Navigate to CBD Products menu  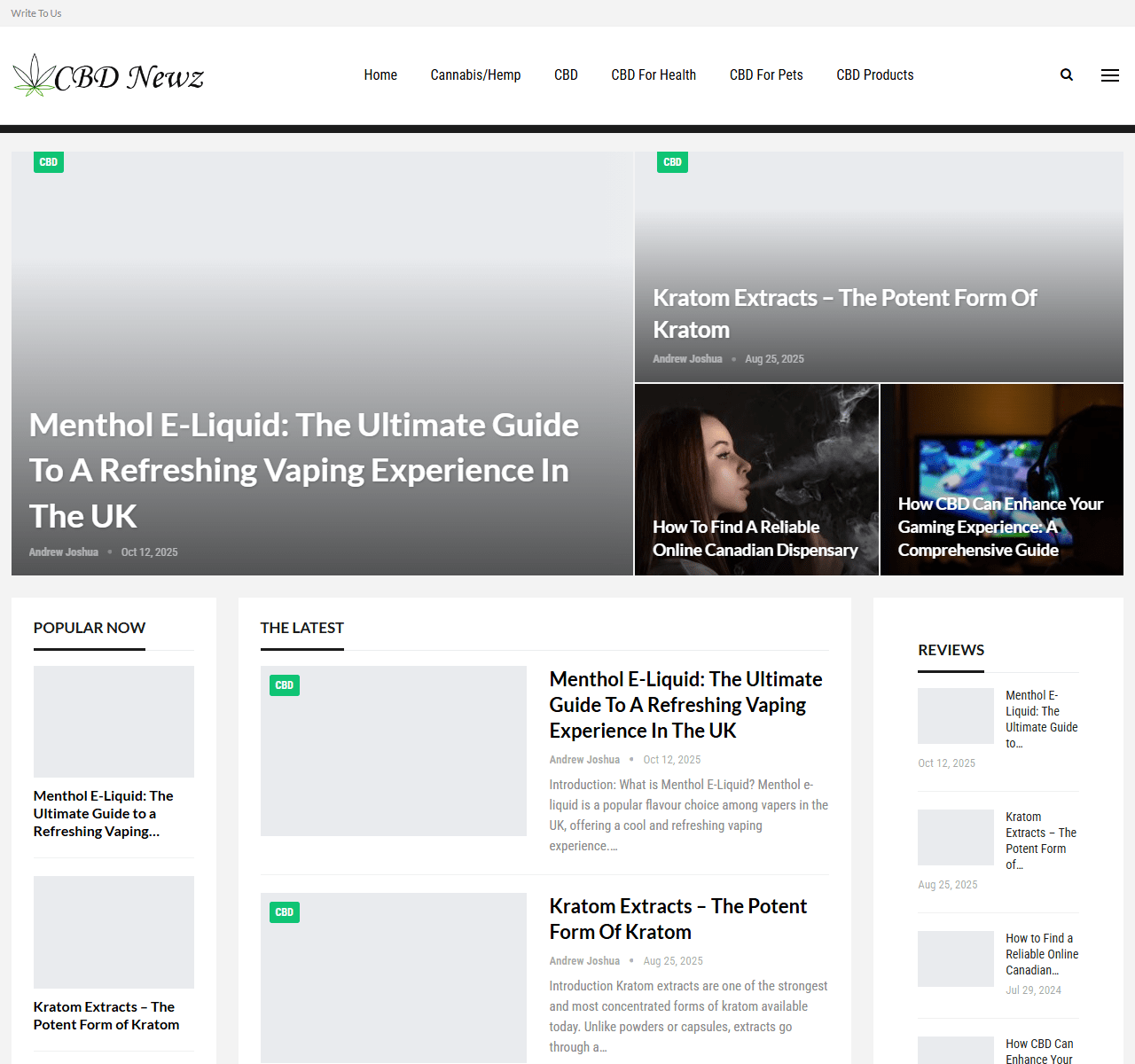click(x=874, y=75)
